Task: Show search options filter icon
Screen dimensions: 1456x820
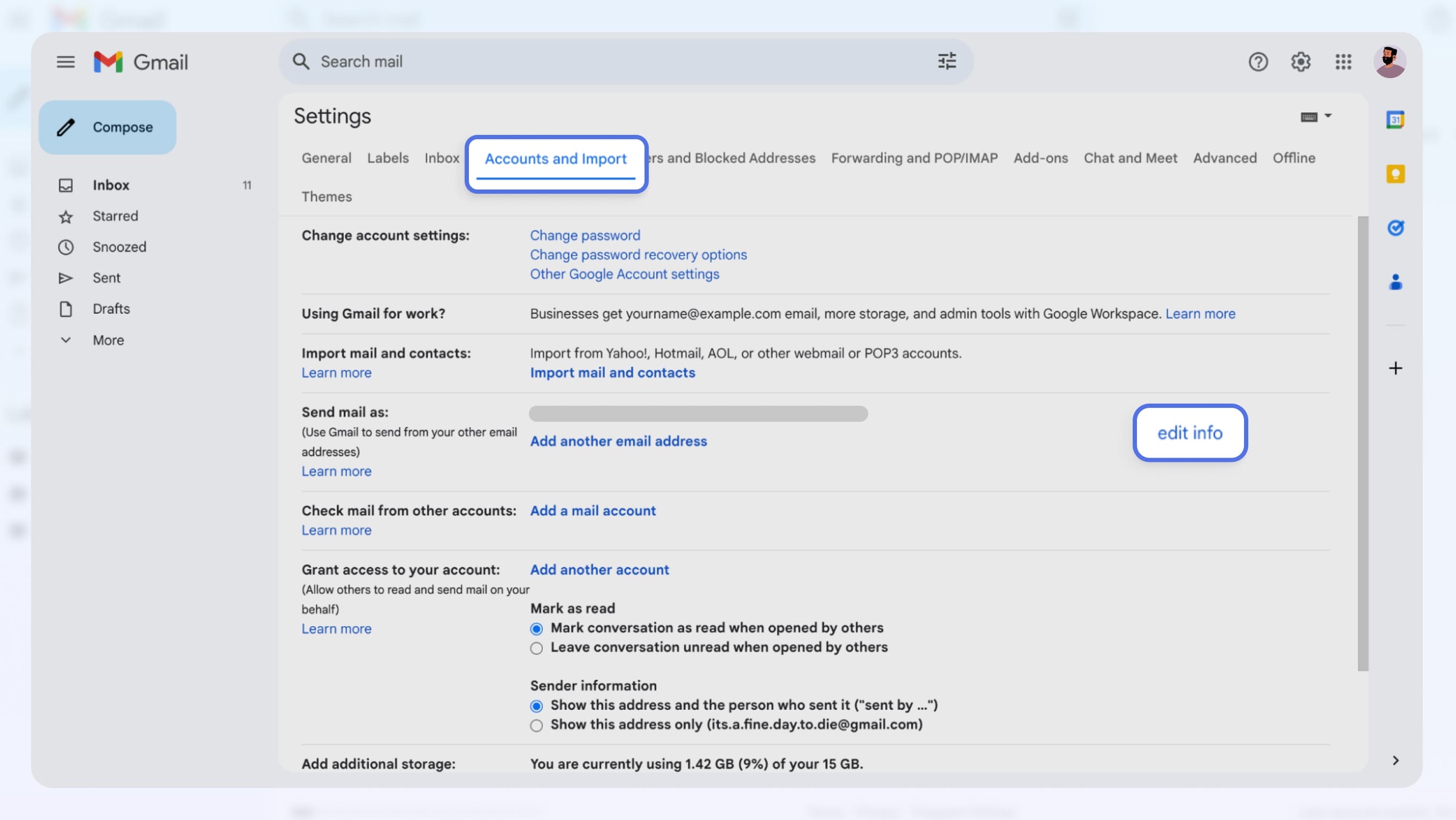Action: pyautogui.click(x=947, y=61)
